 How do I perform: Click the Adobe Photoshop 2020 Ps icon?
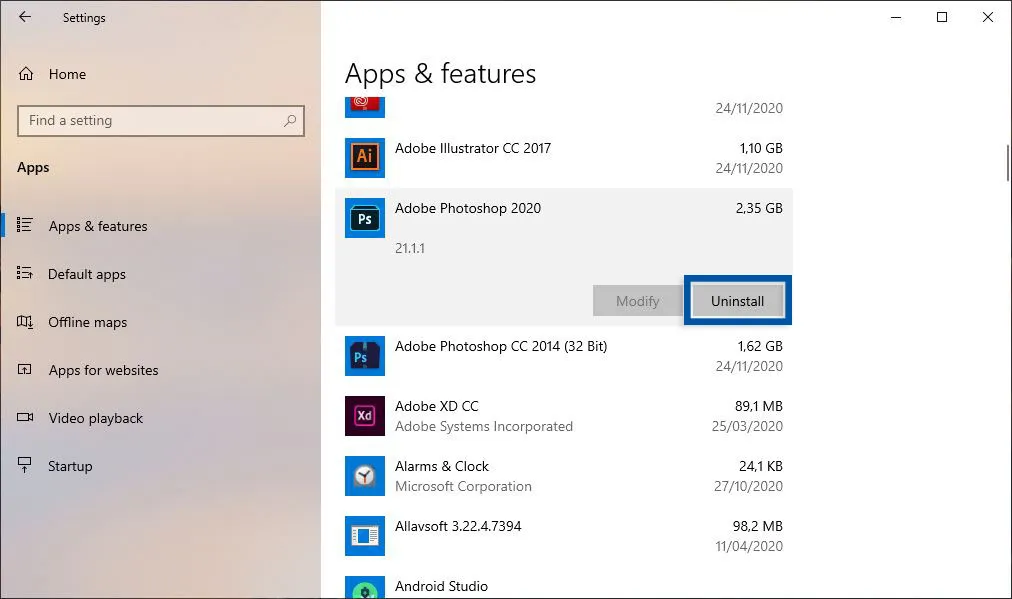(x=364, y=218)
